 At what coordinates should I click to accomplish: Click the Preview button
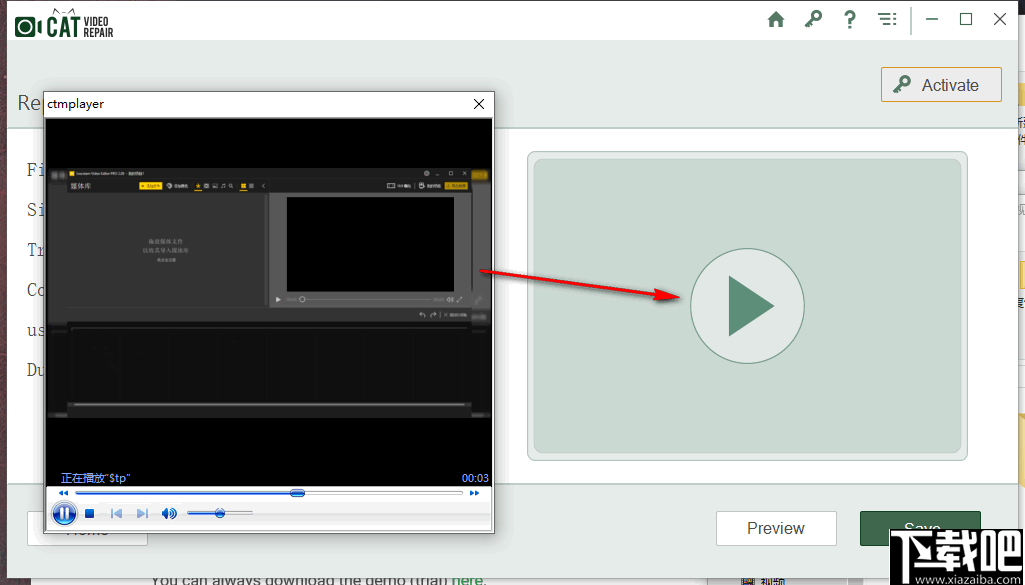pyautogui.click(x=776, y=528)
